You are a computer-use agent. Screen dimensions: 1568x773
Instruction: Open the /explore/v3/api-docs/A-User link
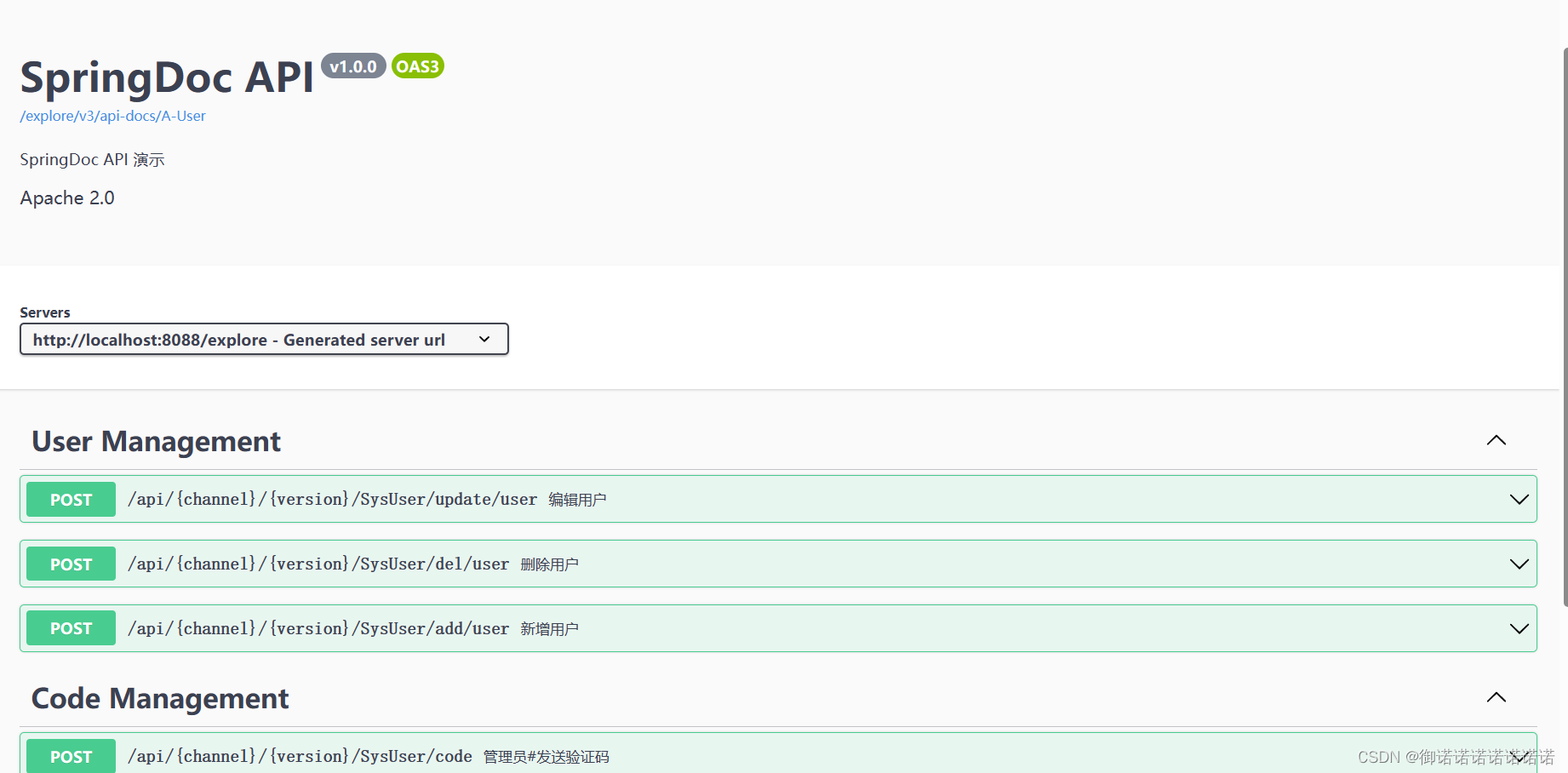coord(112,116)
